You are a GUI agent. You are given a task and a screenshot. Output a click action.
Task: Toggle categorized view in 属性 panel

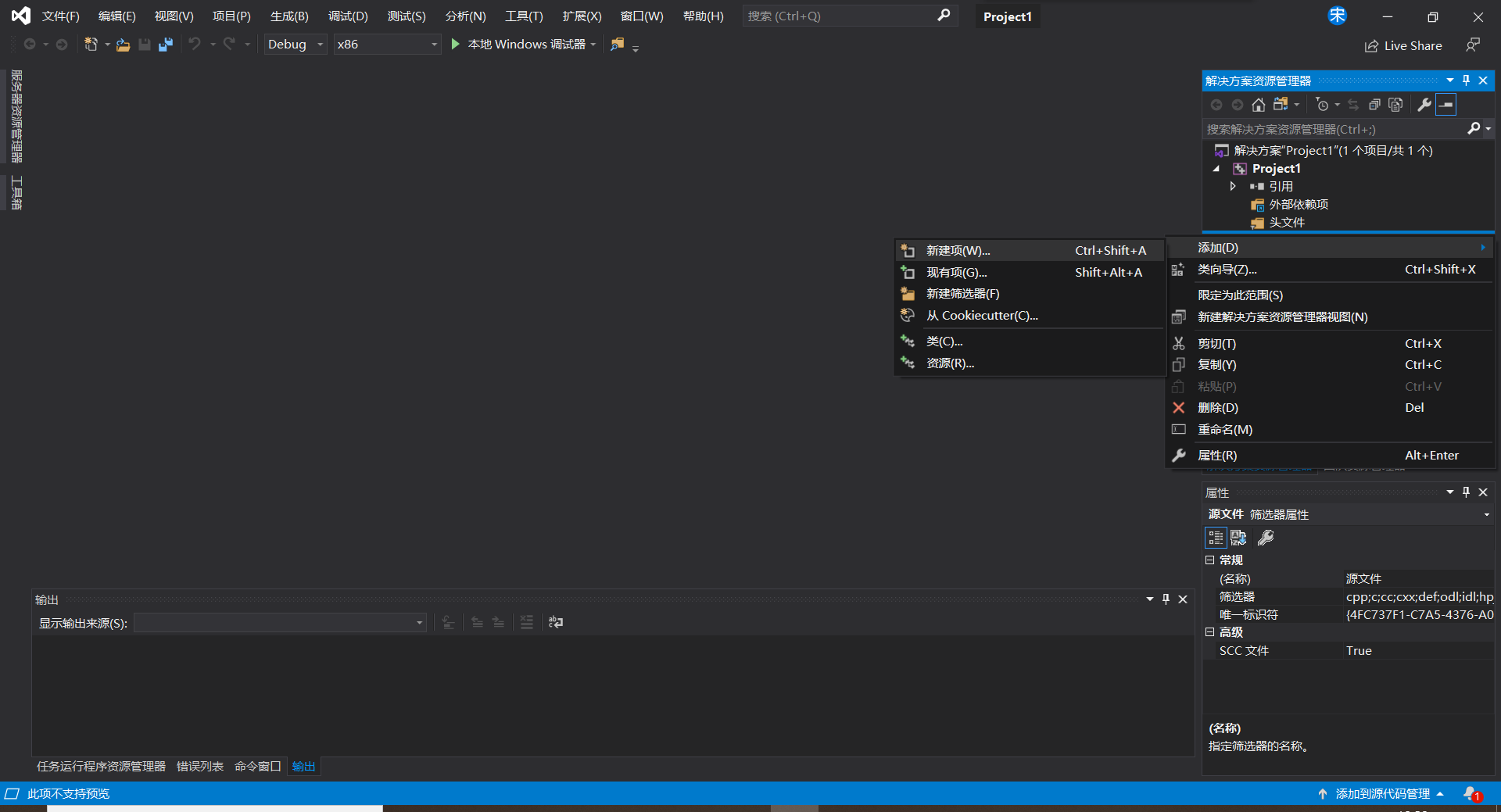(x=1215, y=538)
